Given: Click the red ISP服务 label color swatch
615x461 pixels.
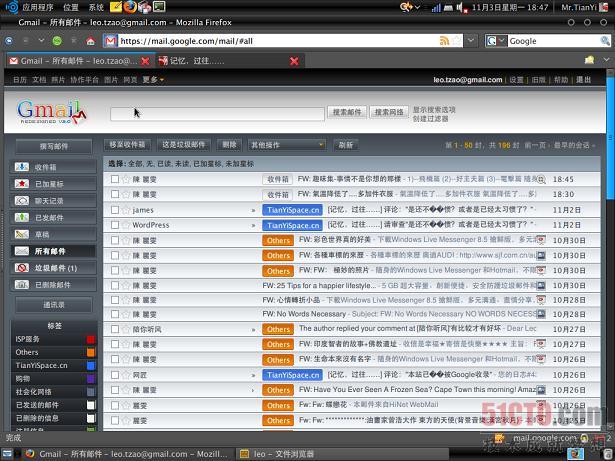Looking at the screenshot, I should point(91,339).
